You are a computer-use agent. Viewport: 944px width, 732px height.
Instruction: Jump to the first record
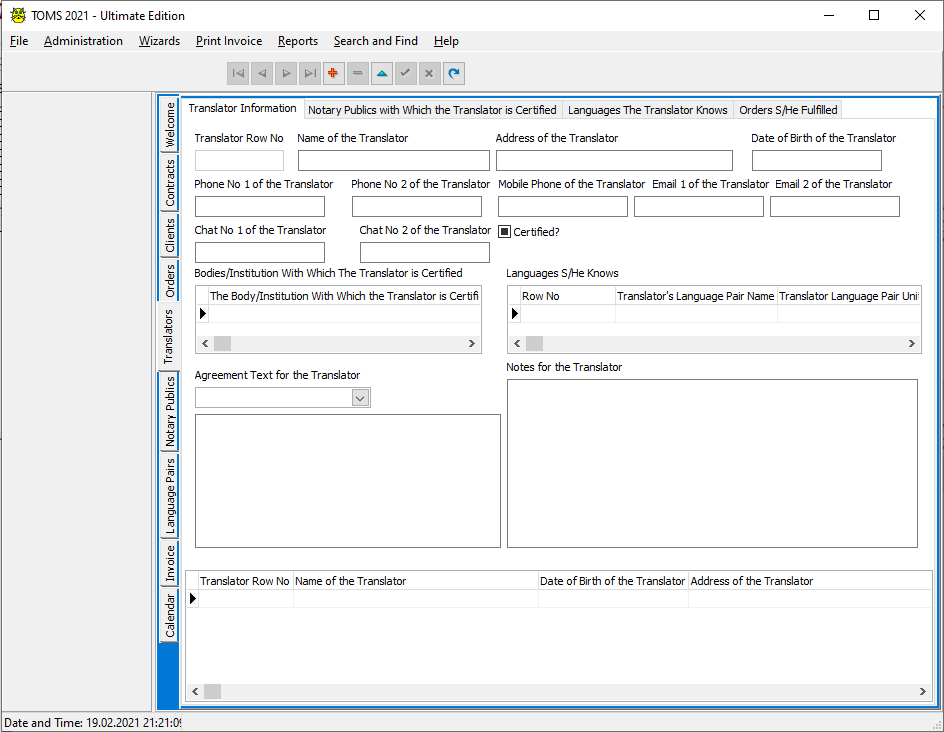coord(238,73)
